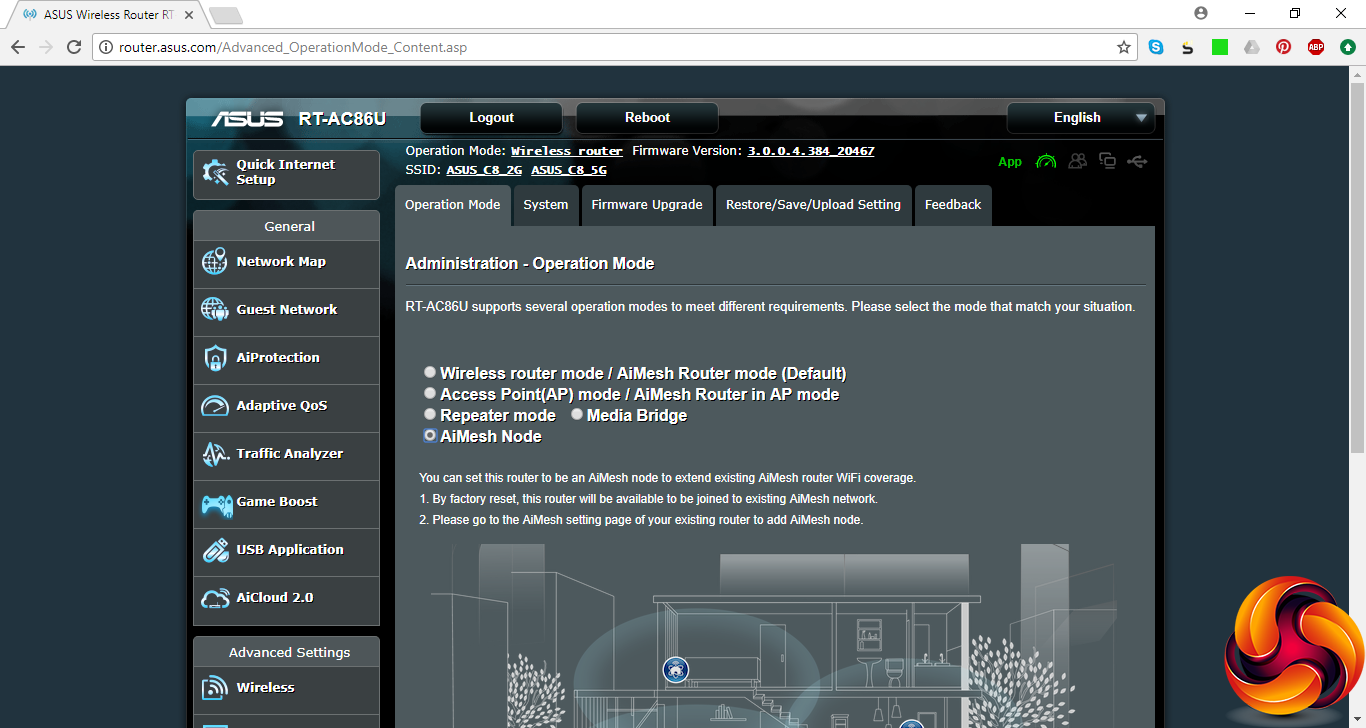The height and width of the screenshot is (728, 1366).
Task: Open the AiProtection page
Action: click(286, 359)
